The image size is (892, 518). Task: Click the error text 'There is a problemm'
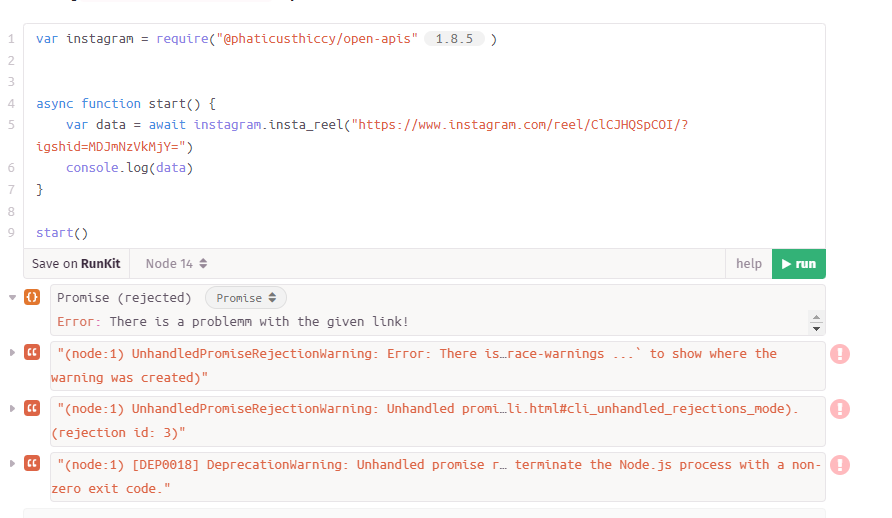pyautogui.click(x=180, y=322)
